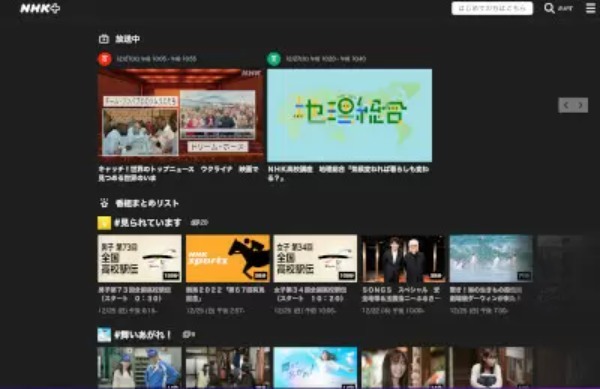Screen dimensions: 600x389
Task: Click the キャッチ!世界のトップニュース title text
Action: click(178, 173)
